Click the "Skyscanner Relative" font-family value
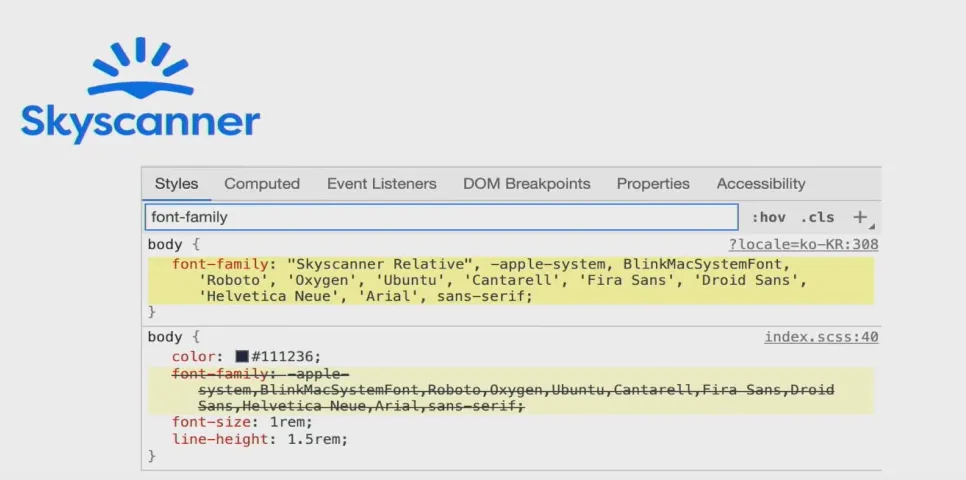This screenshot has width=966, height=480. [x=380, y=265]
